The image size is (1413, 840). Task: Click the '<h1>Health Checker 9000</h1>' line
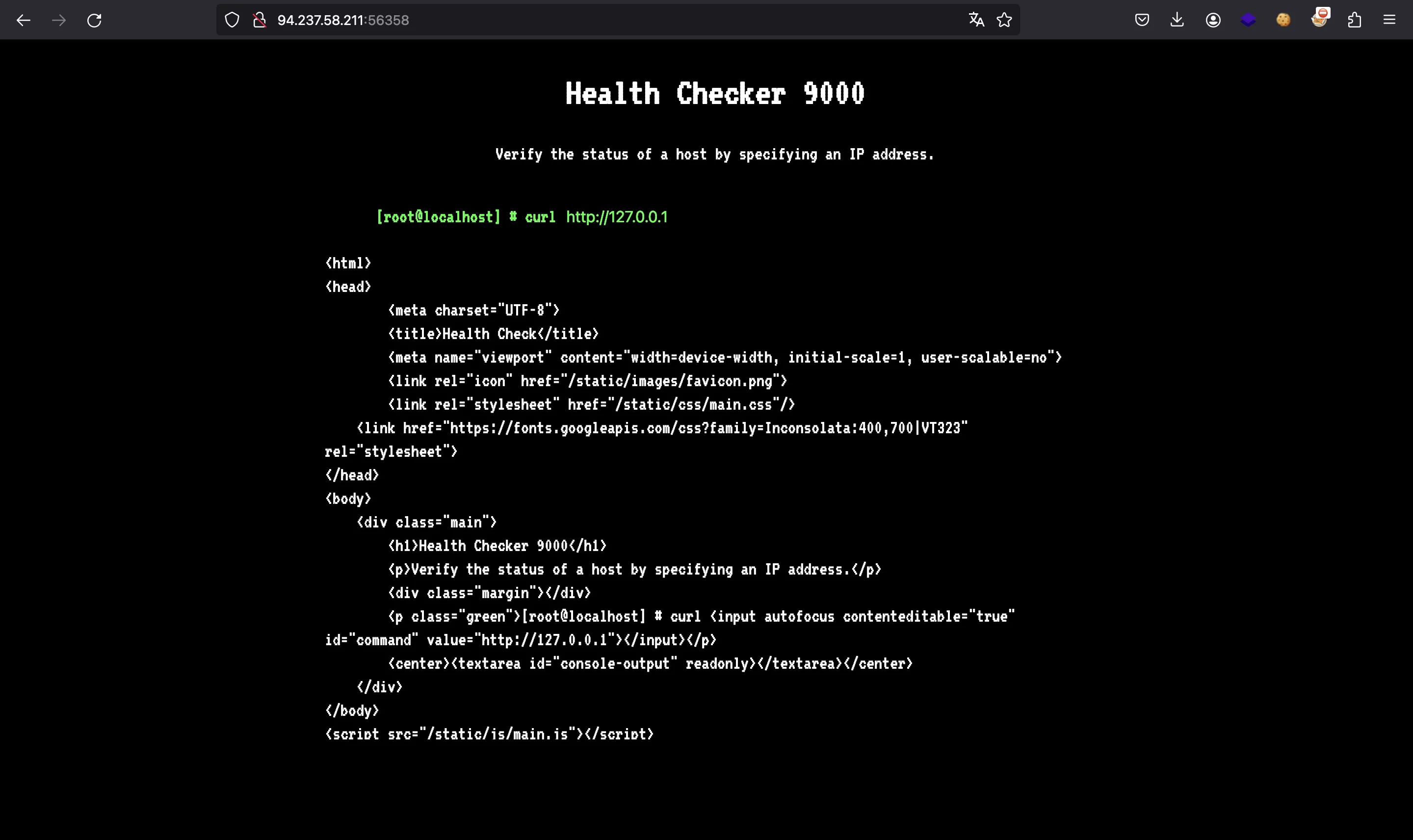497,546
